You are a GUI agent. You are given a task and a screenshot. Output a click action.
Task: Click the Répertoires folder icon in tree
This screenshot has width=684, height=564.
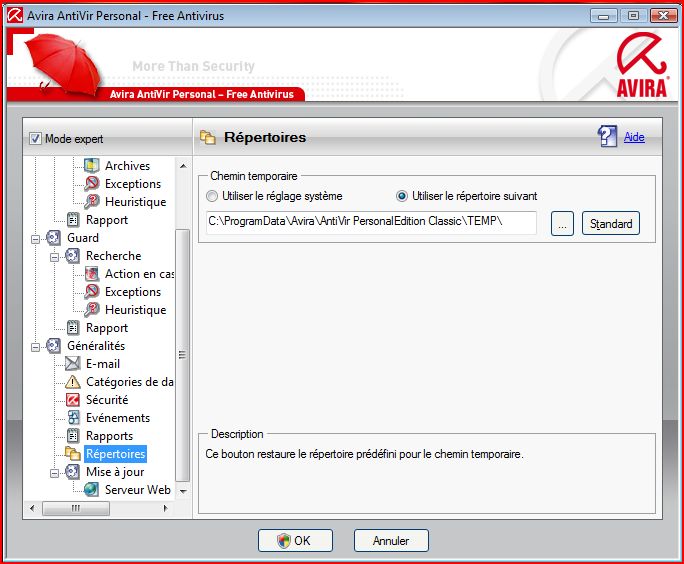coord(73,454)
